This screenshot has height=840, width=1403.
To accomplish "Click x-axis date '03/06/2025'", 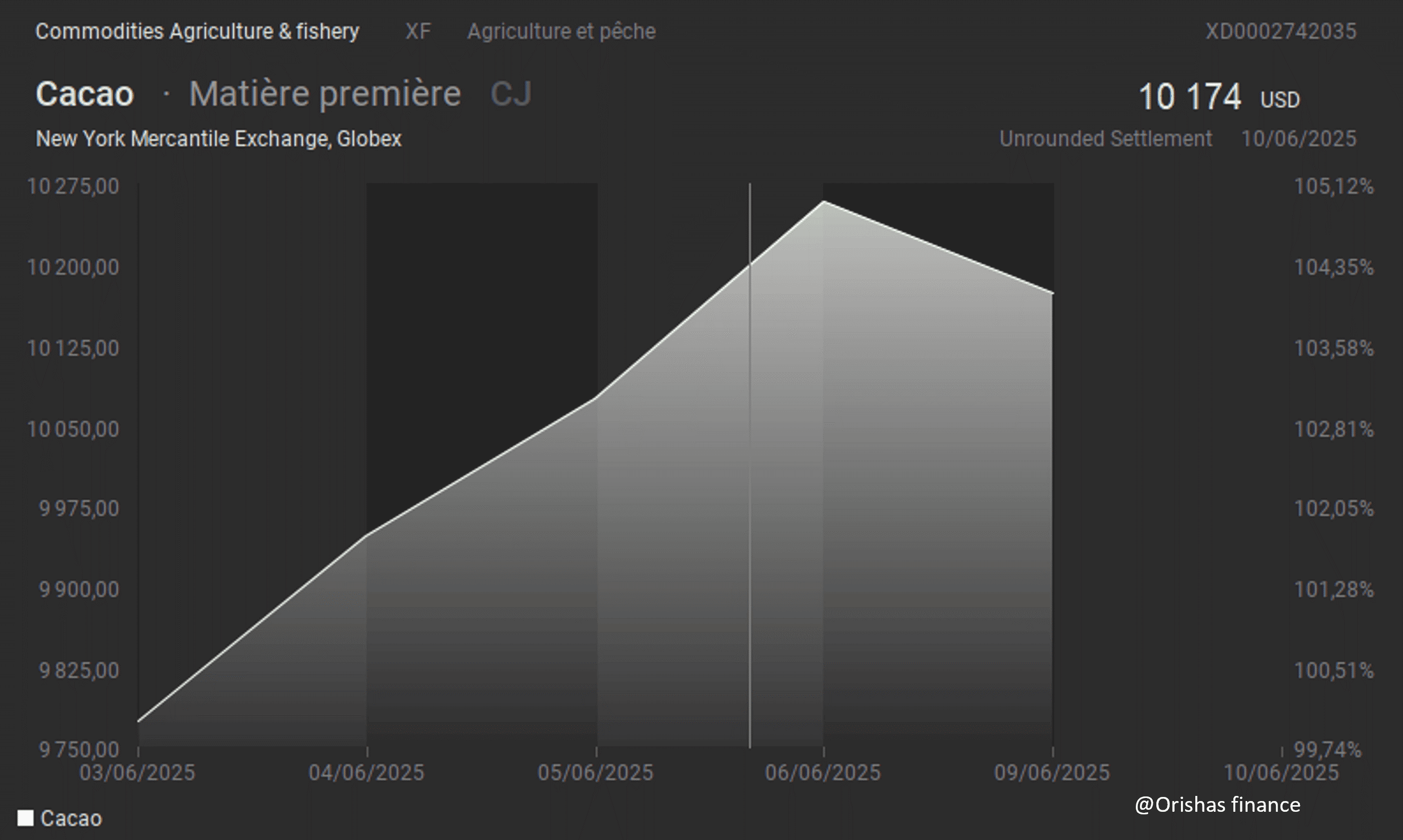I will pyautogui.click(x=137, y=773).
